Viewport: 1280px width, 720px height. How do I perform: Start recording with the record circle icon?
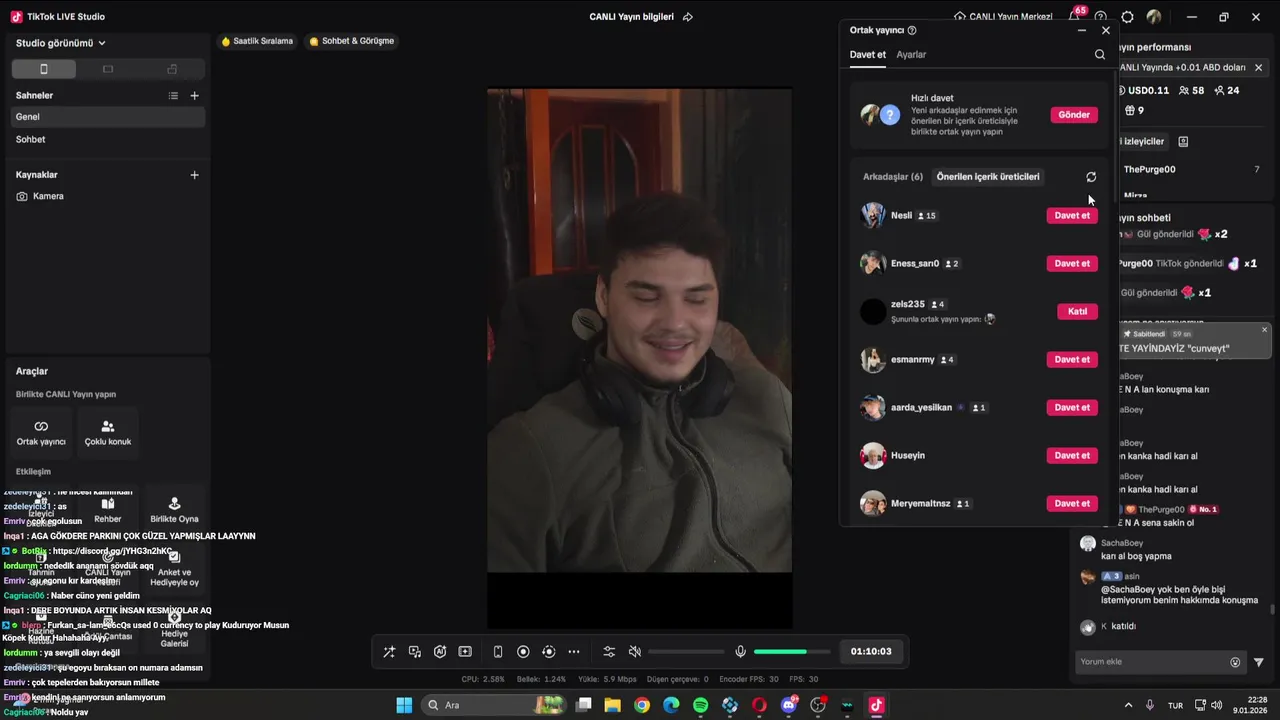click(523, 652)
